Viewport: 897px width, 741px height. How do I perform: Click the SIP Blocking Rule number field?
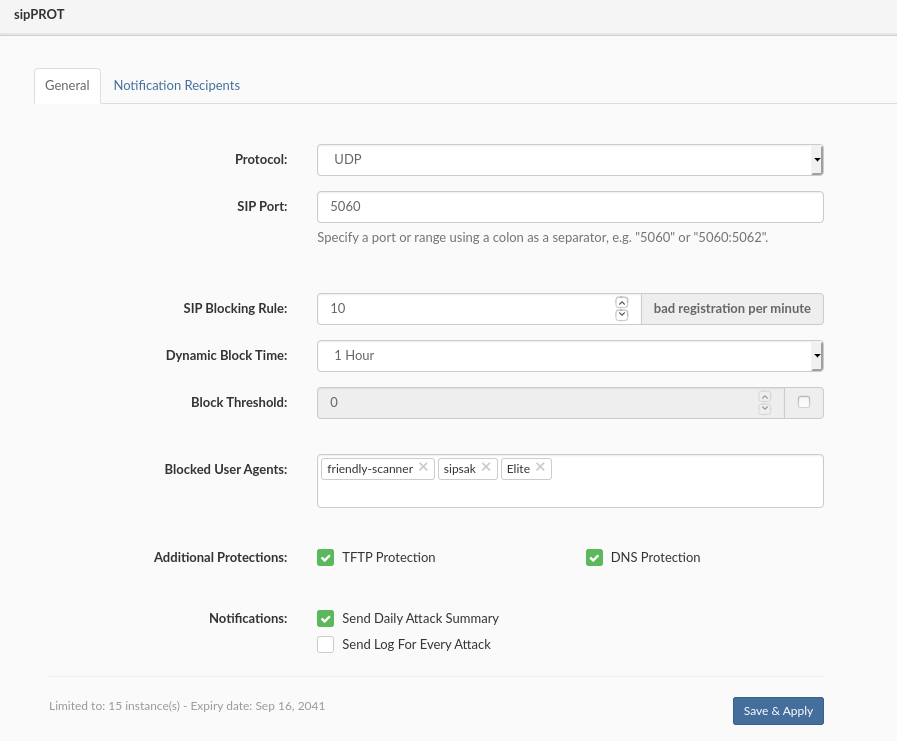(465, 309)
